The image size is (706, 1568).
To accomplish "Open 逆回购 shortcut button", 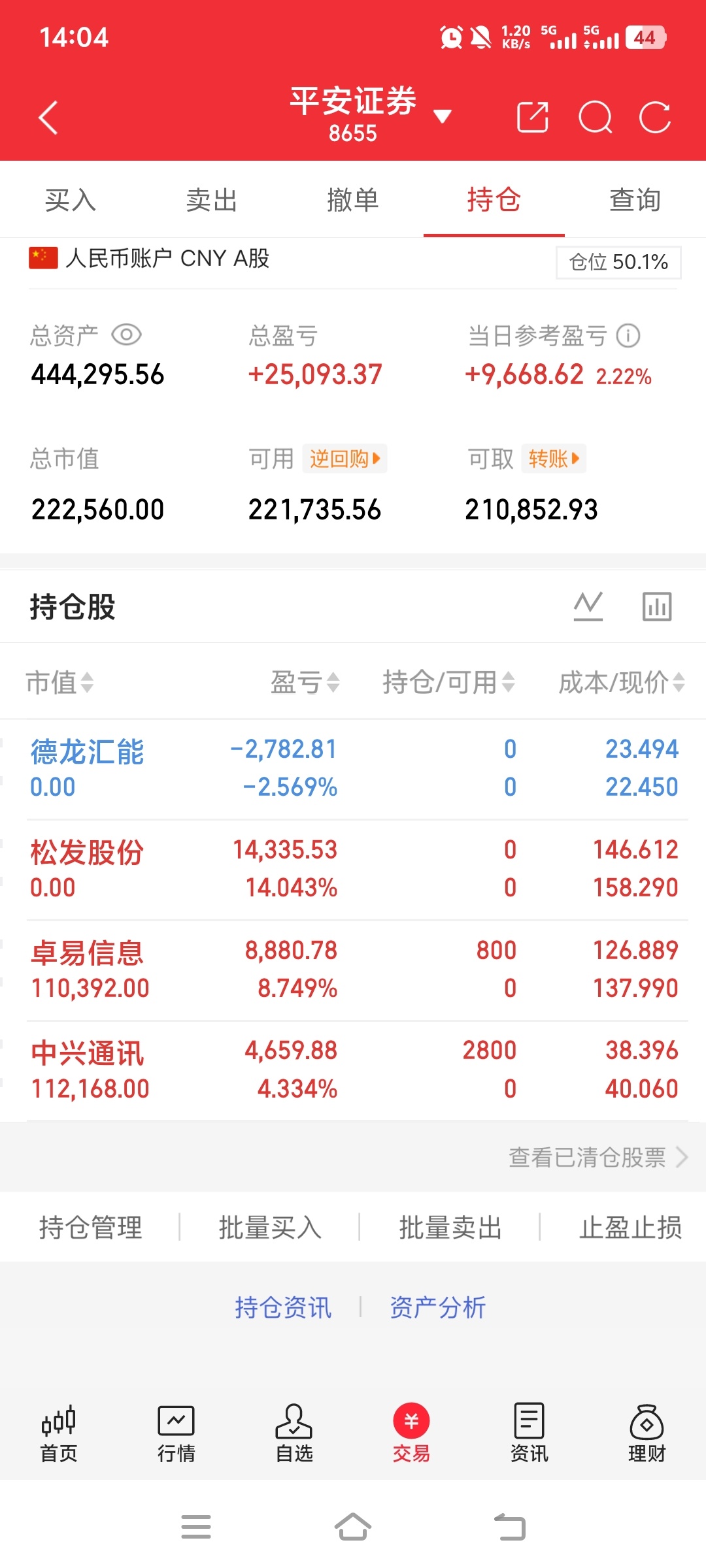I will point(345,459).
